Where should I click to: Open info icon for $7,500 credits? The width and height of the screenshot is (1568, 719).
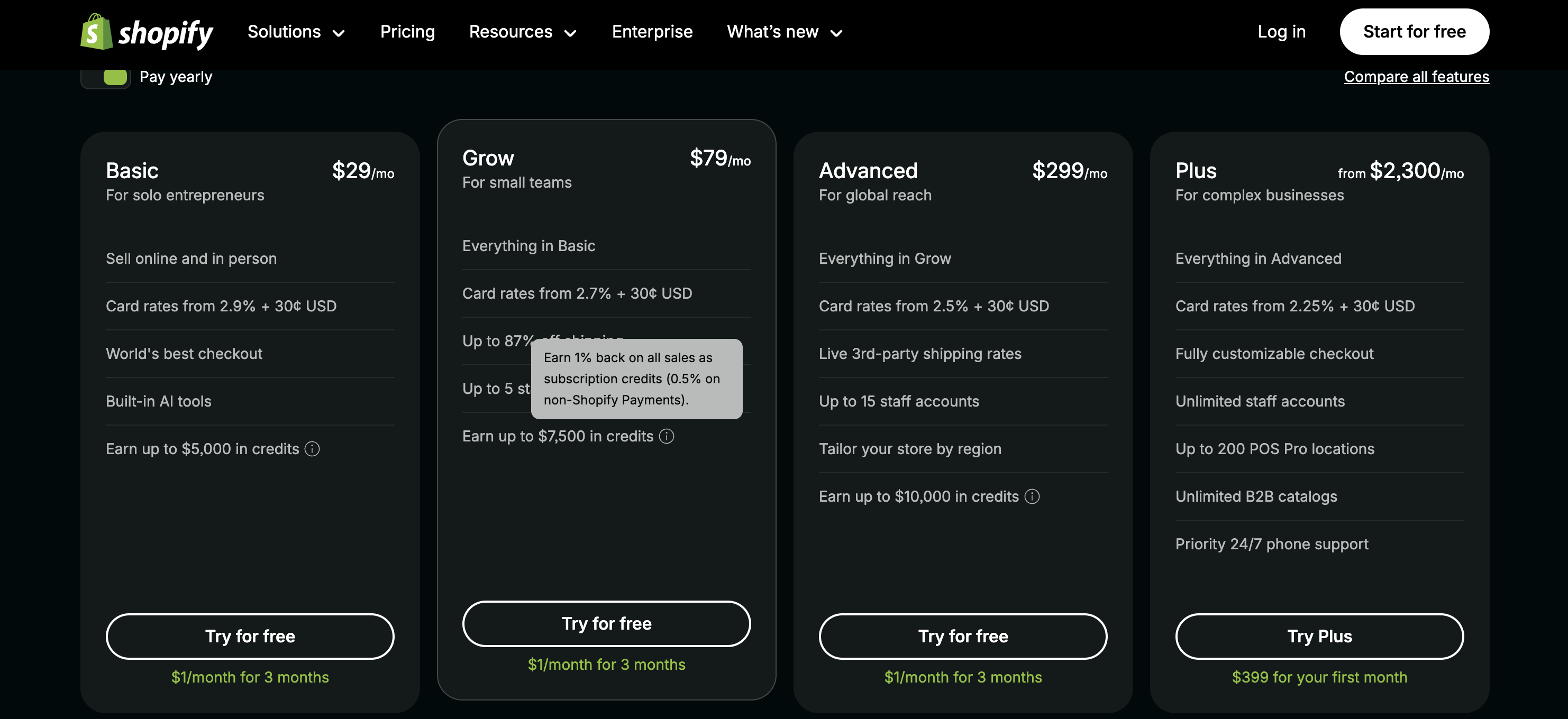pos(667,436)
